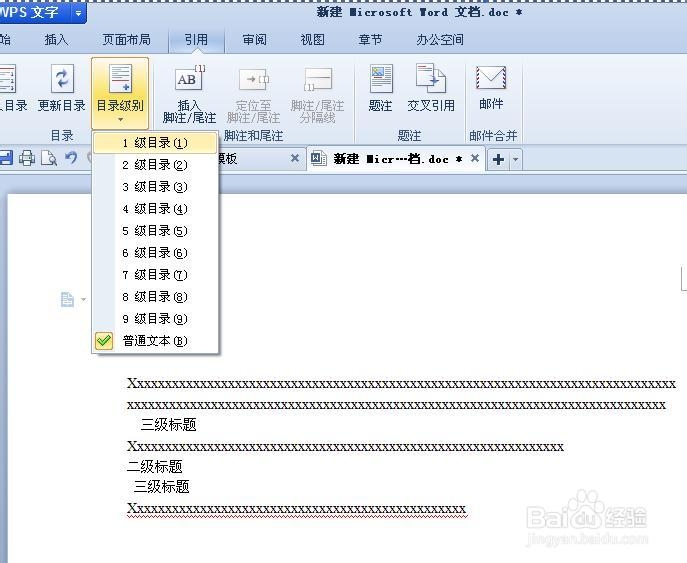Switch to the 引用 ribbon tab
The width and height of the screenshot is (687, 563).
196,40
